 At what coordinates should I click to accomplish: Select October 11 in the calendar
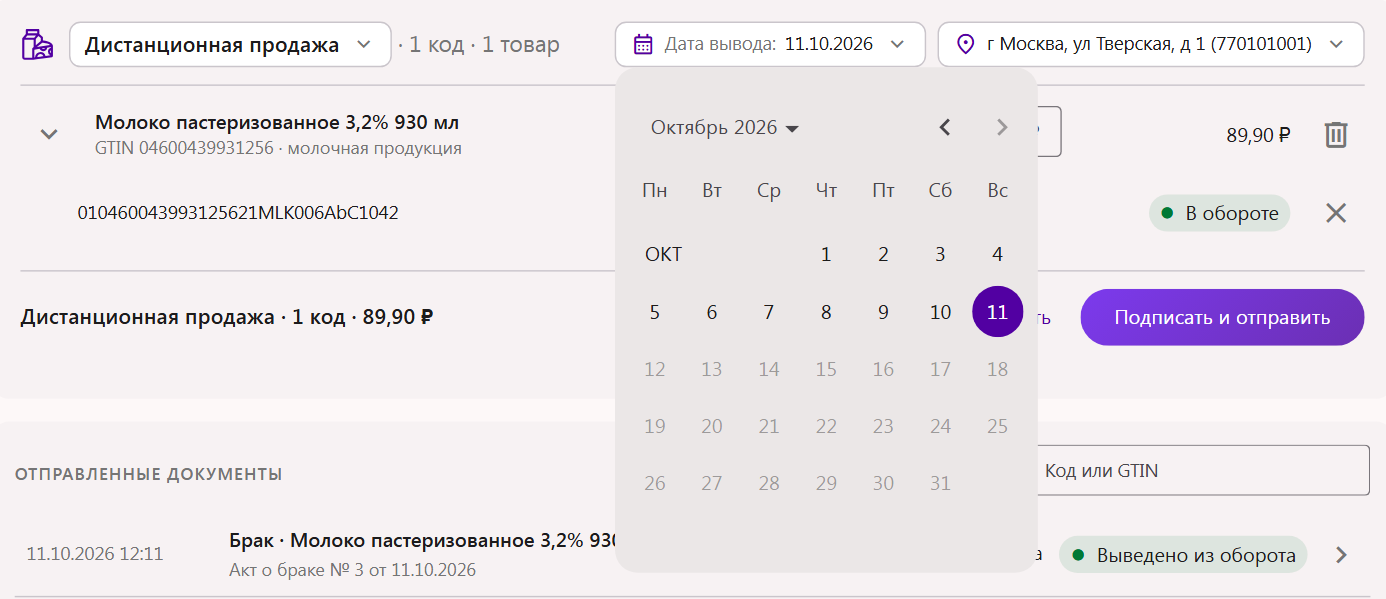(997, 312)
